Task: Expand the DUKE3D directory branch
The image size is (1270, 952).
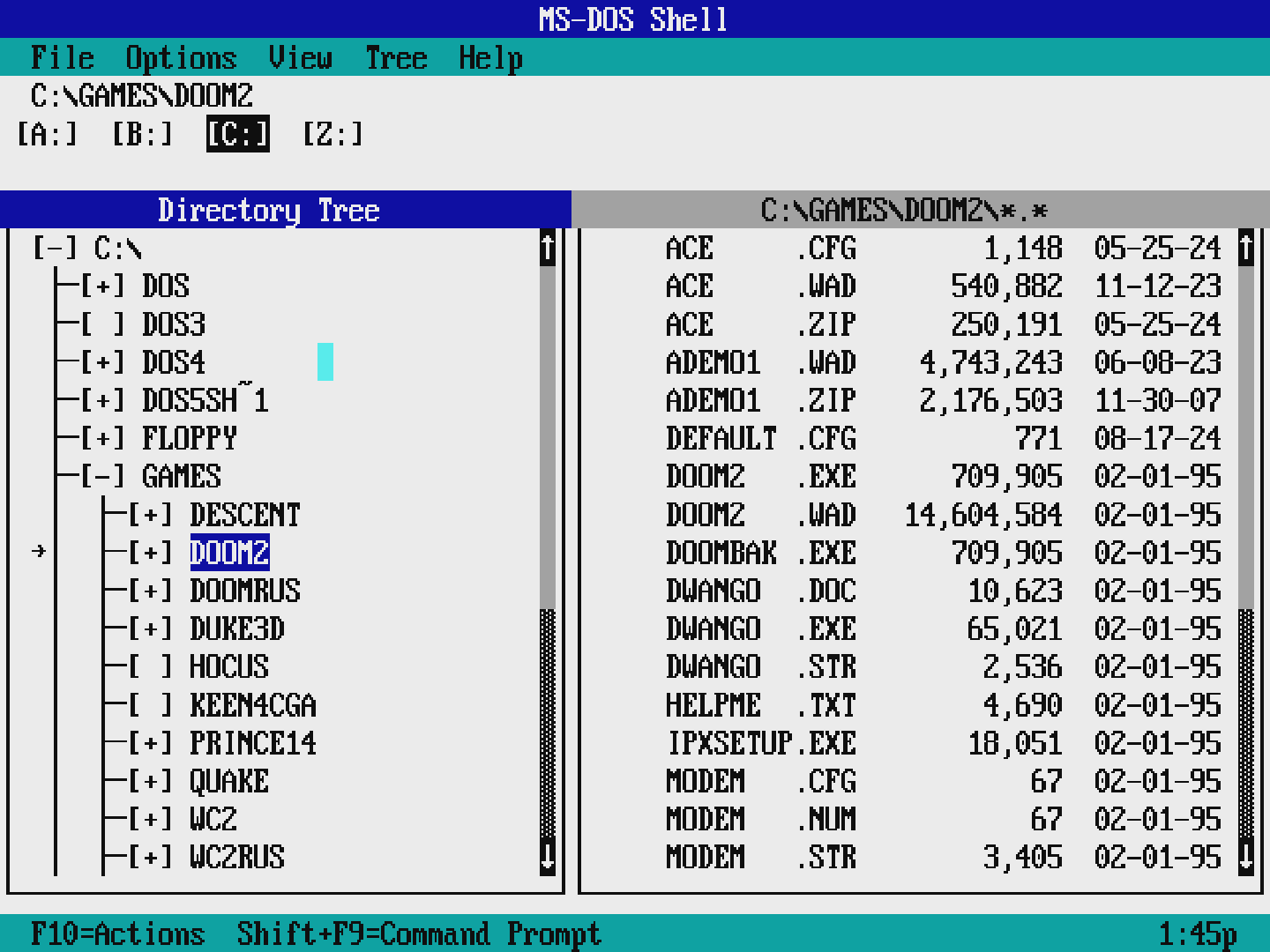Action: tap(151, 629)
